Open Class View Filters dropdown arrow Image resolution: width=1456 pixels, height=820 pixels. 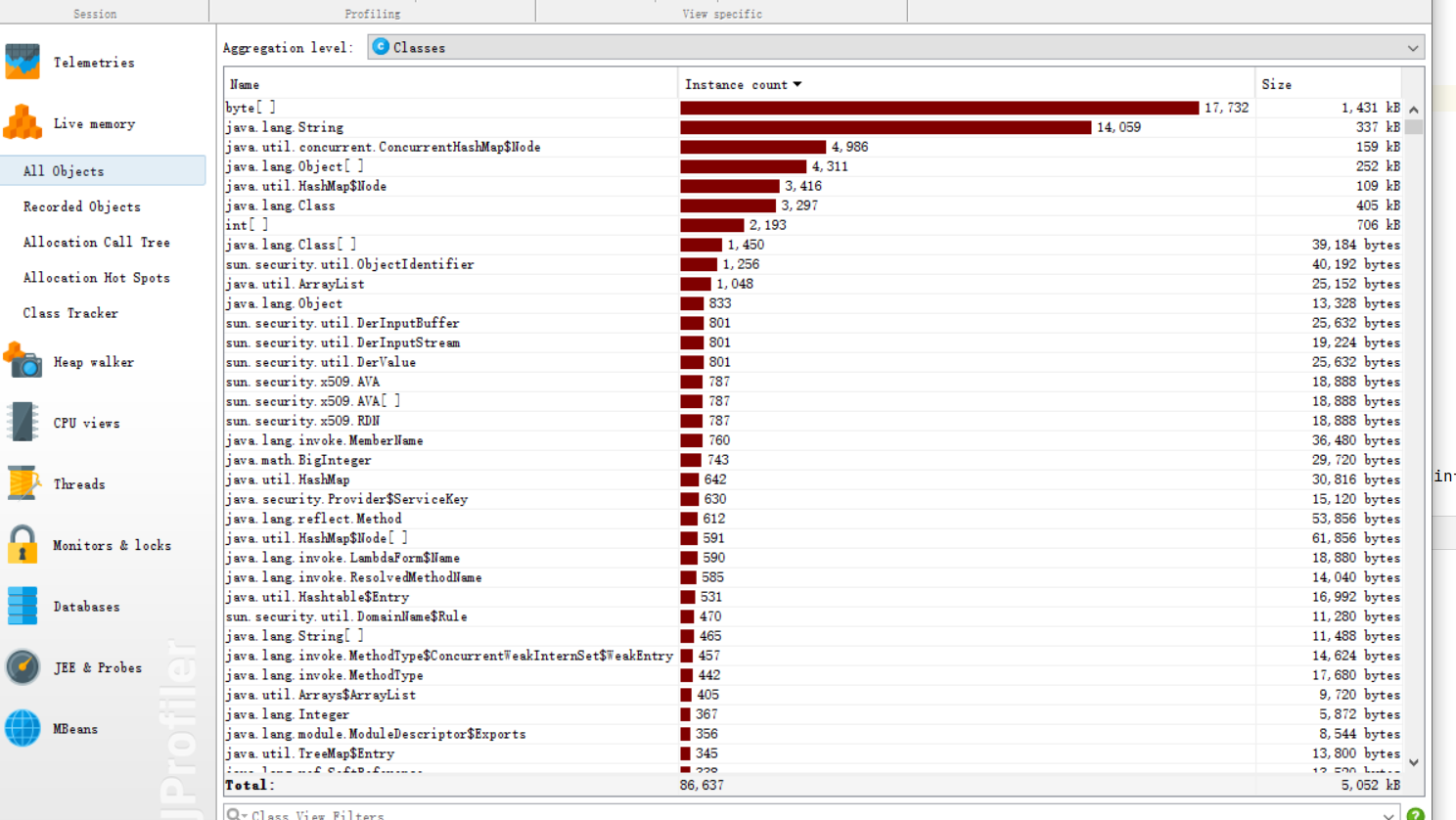pos(1388,815)
